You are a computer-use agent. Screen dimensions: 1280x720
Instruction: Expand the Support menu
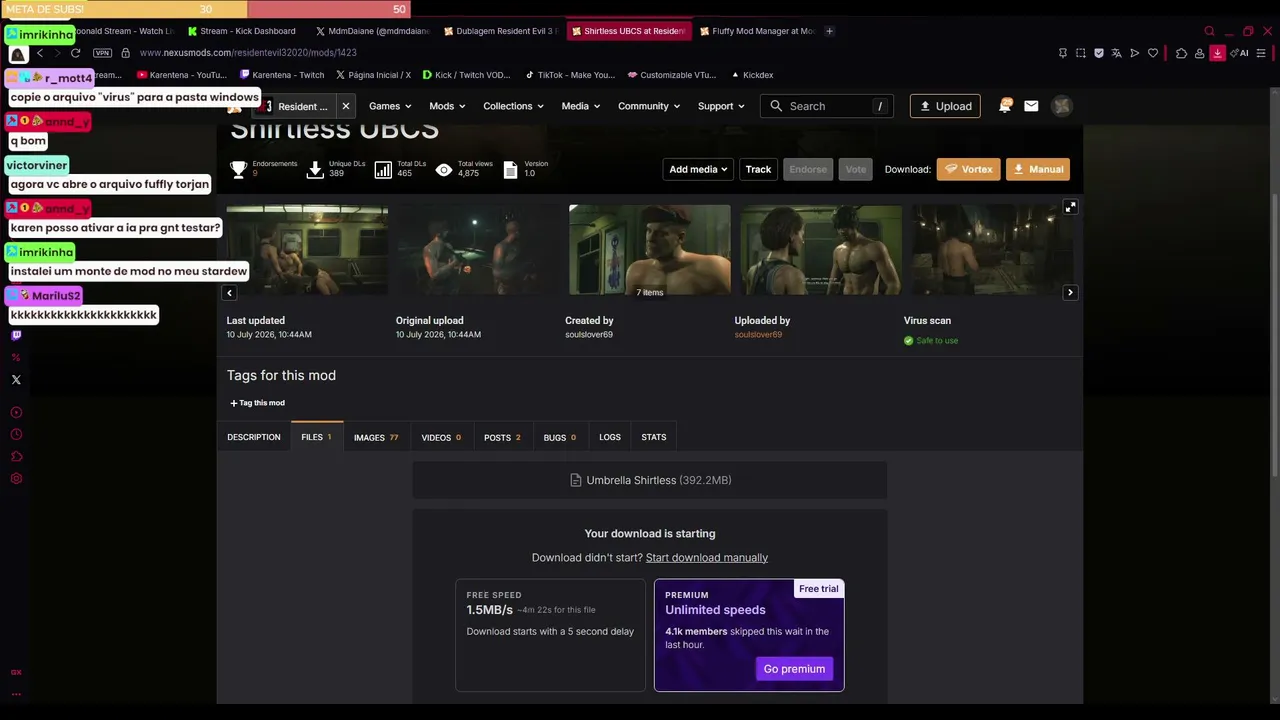(x=721, y=106)
